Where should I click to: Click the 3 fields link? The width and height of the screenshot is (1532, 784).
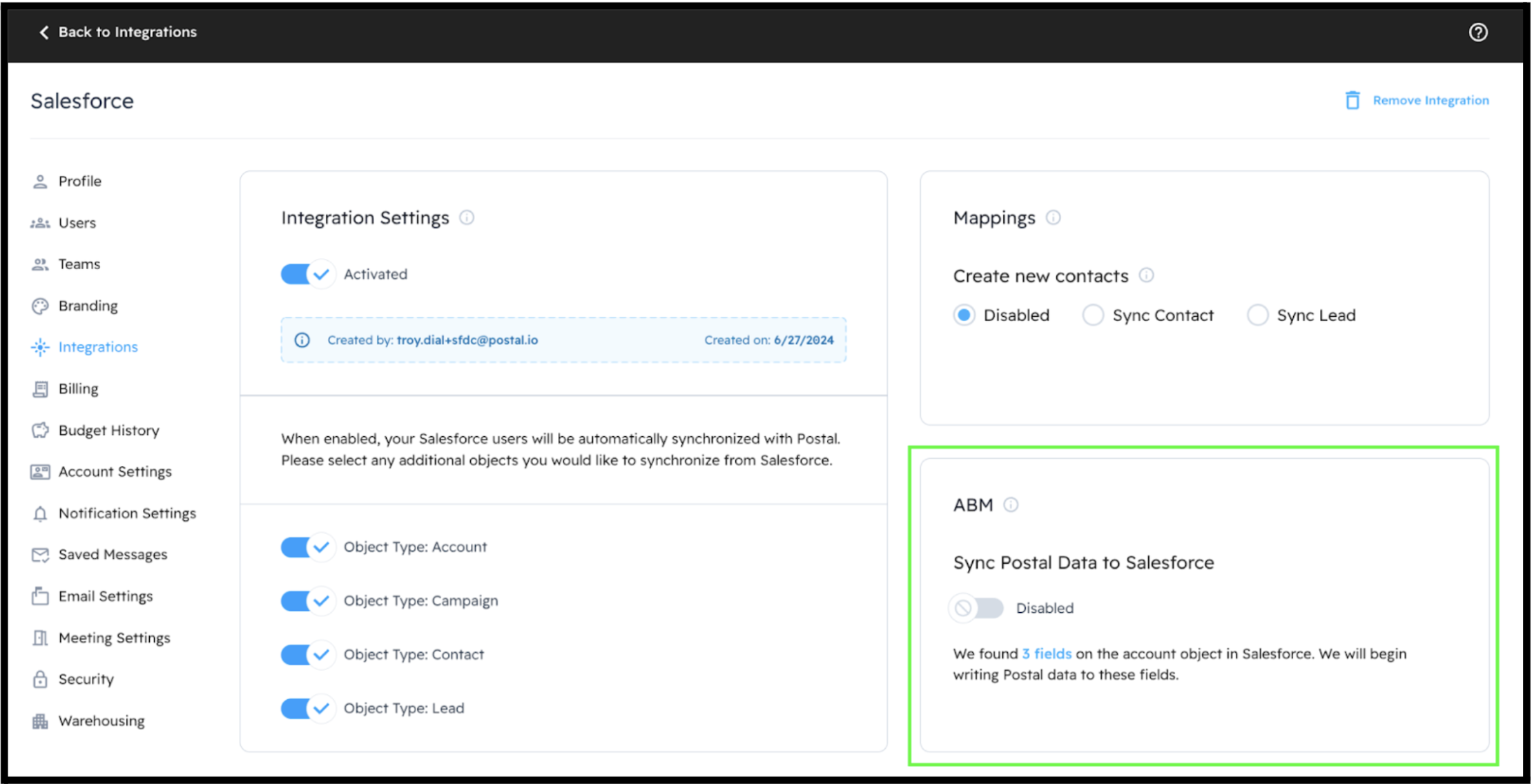pos(1047,654)
